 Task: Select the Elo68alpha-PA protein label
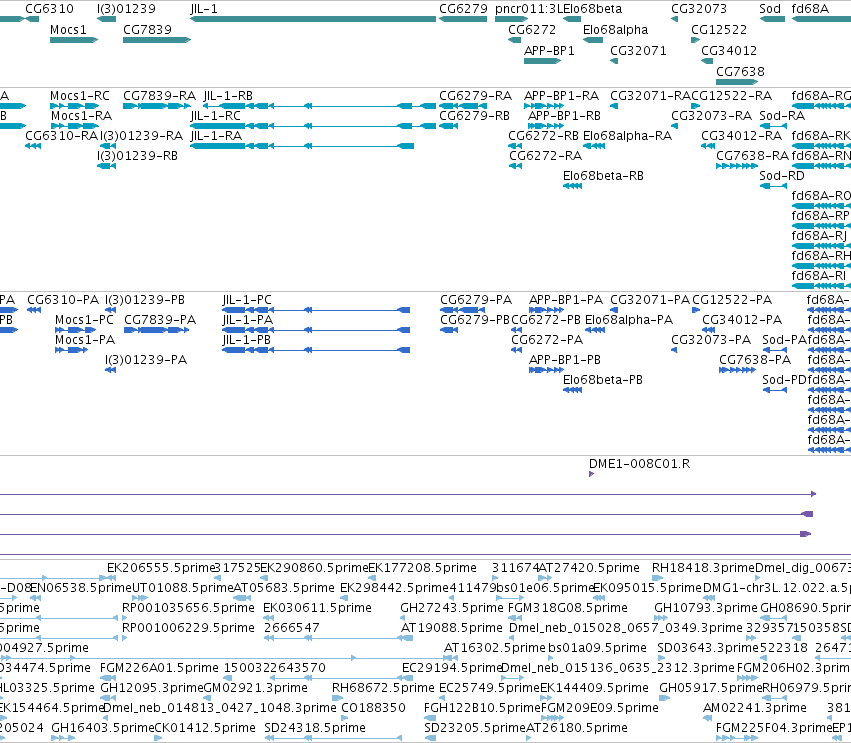629,320
